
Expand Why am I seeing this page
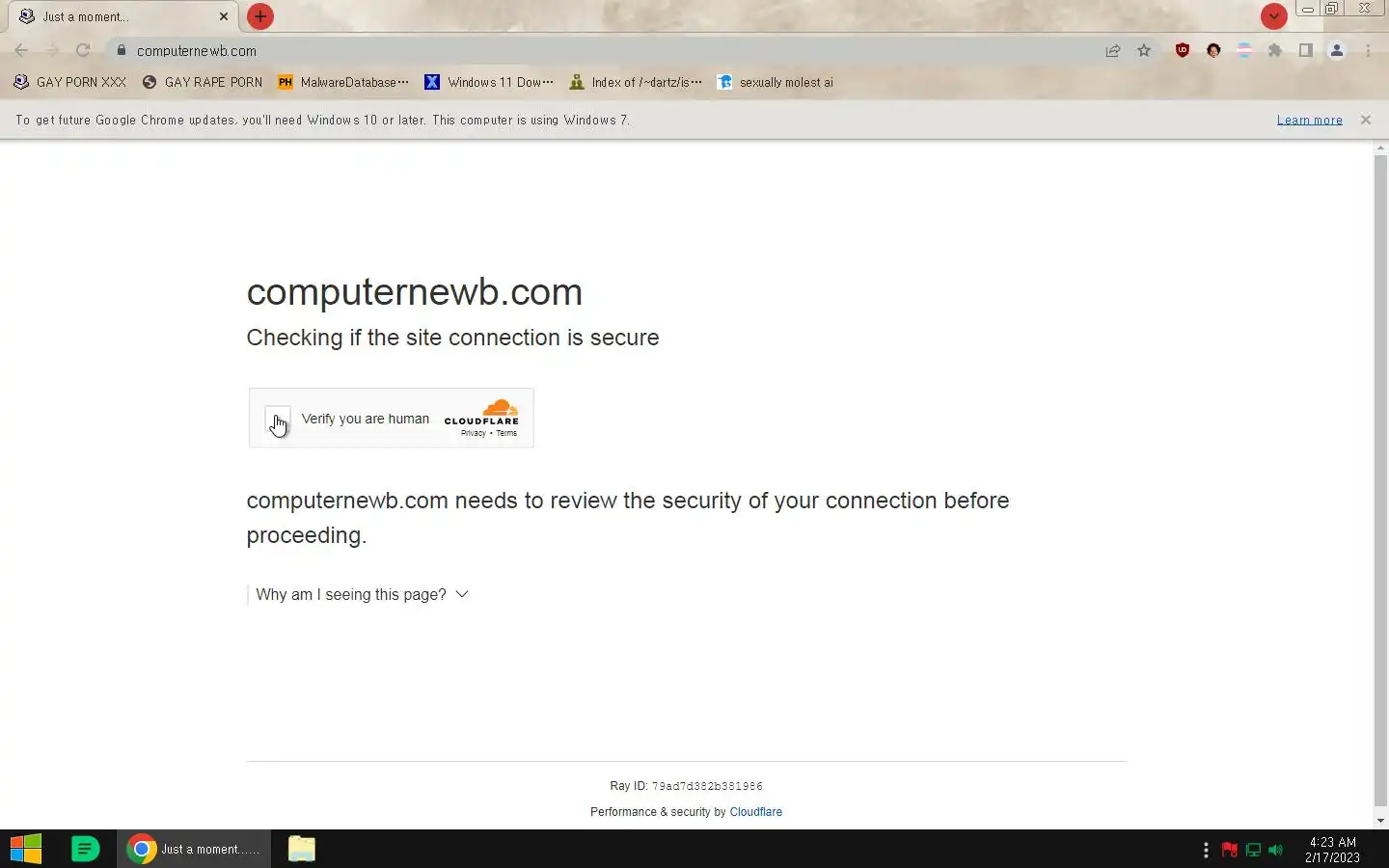point(362,594)
